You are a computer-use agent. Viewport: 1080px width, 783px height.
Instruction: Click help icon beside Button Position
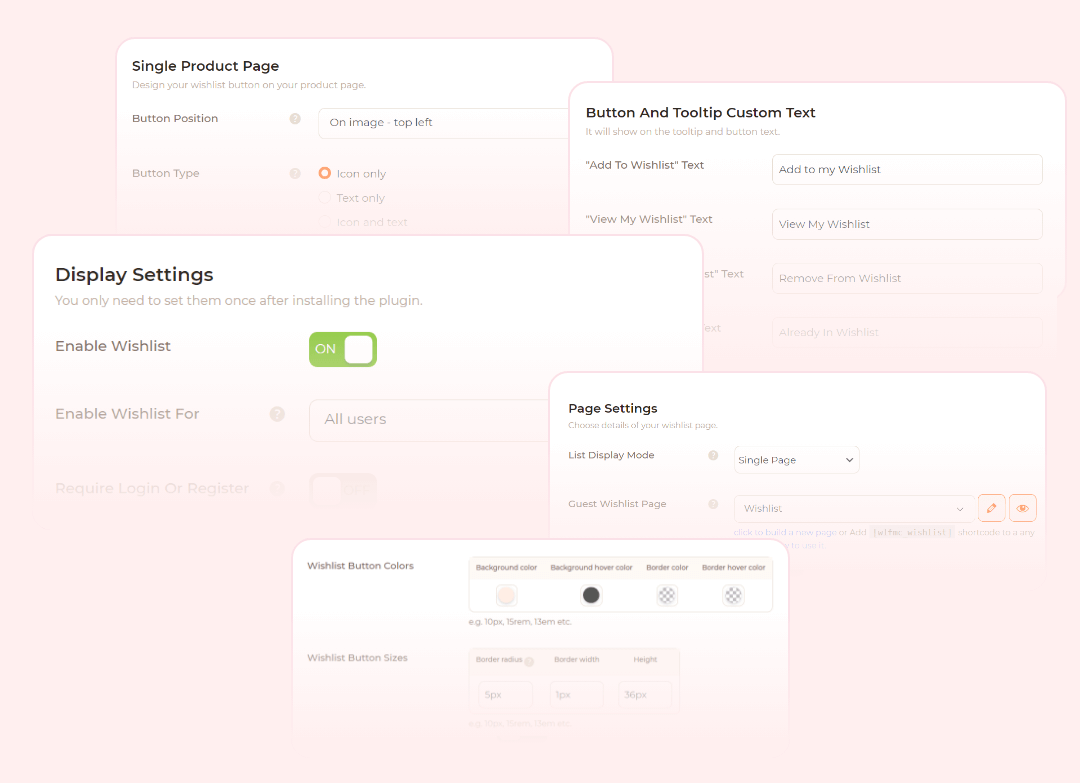[x=295, y=119]
